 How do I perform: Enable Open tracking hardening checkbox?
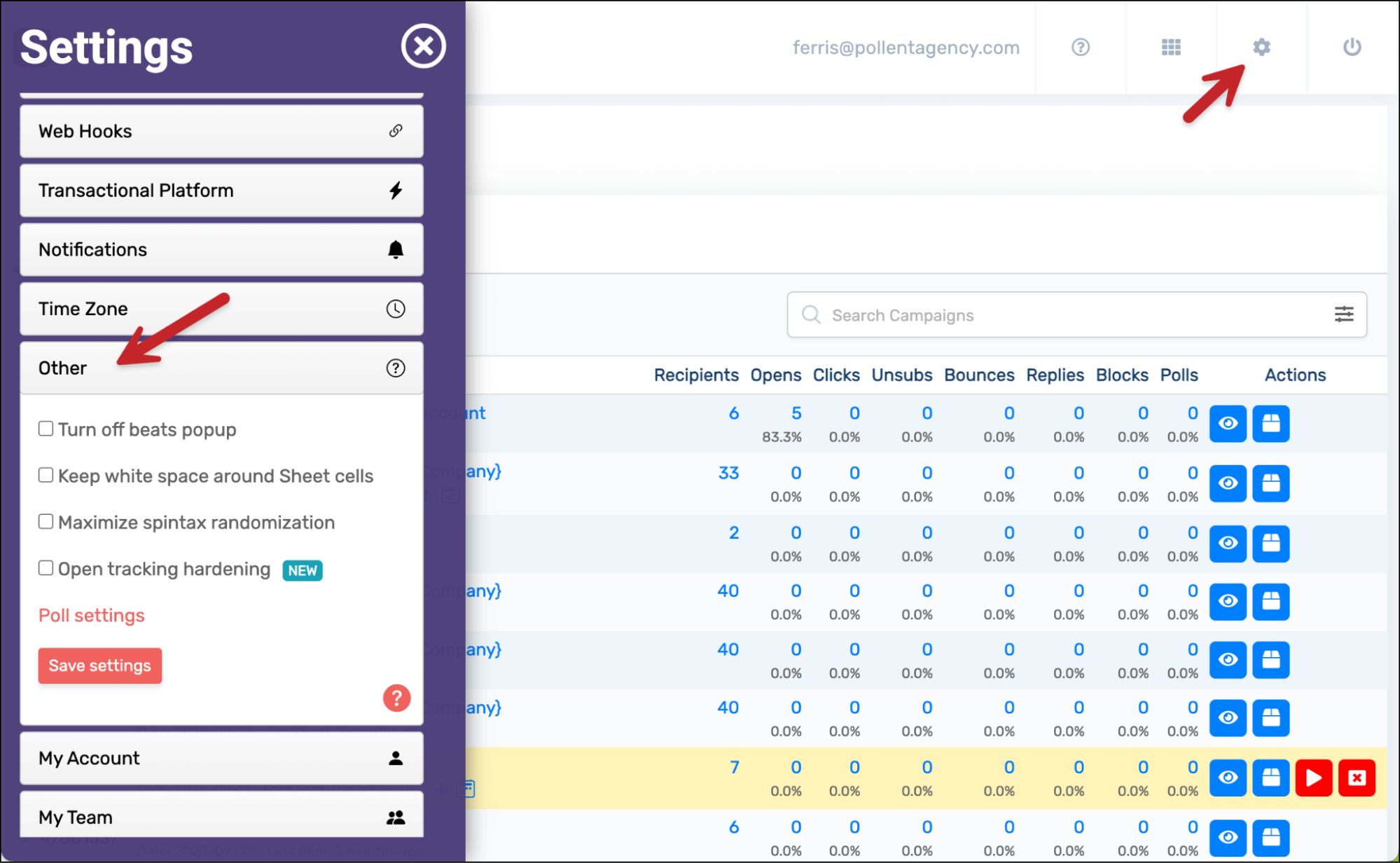click(46, 568)
